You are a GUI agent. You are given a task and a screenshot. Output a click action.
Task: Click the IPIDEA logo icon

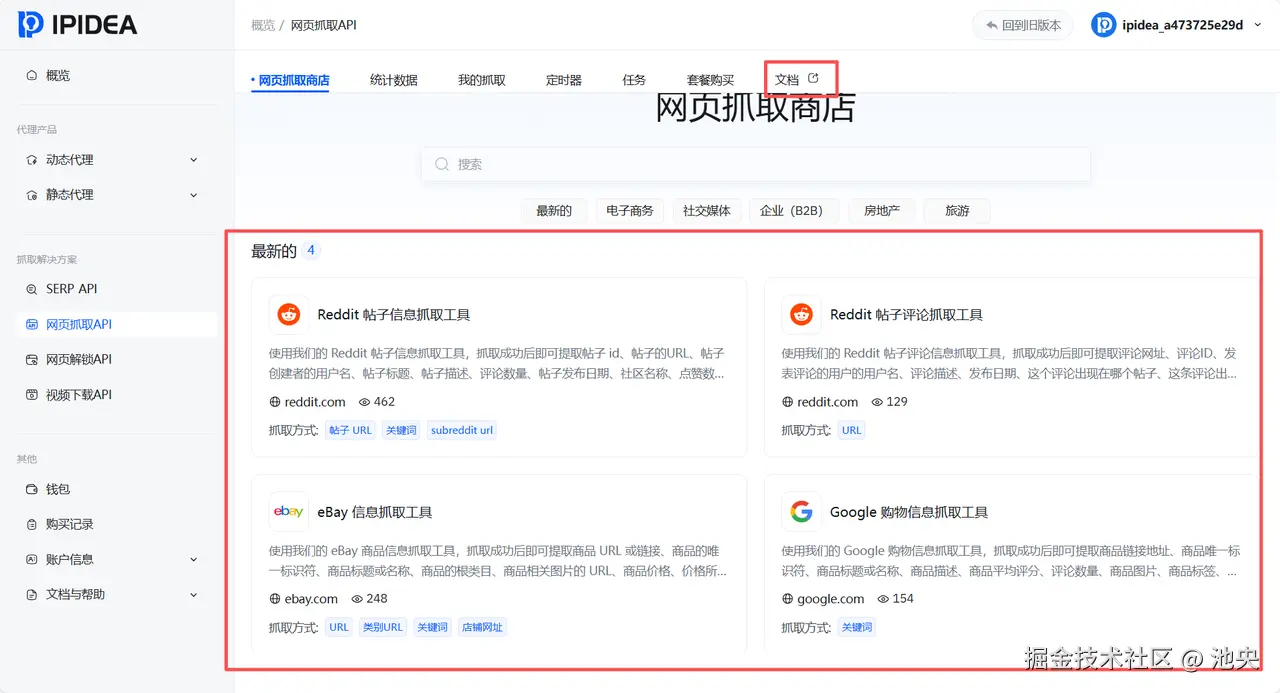point(30,25)
